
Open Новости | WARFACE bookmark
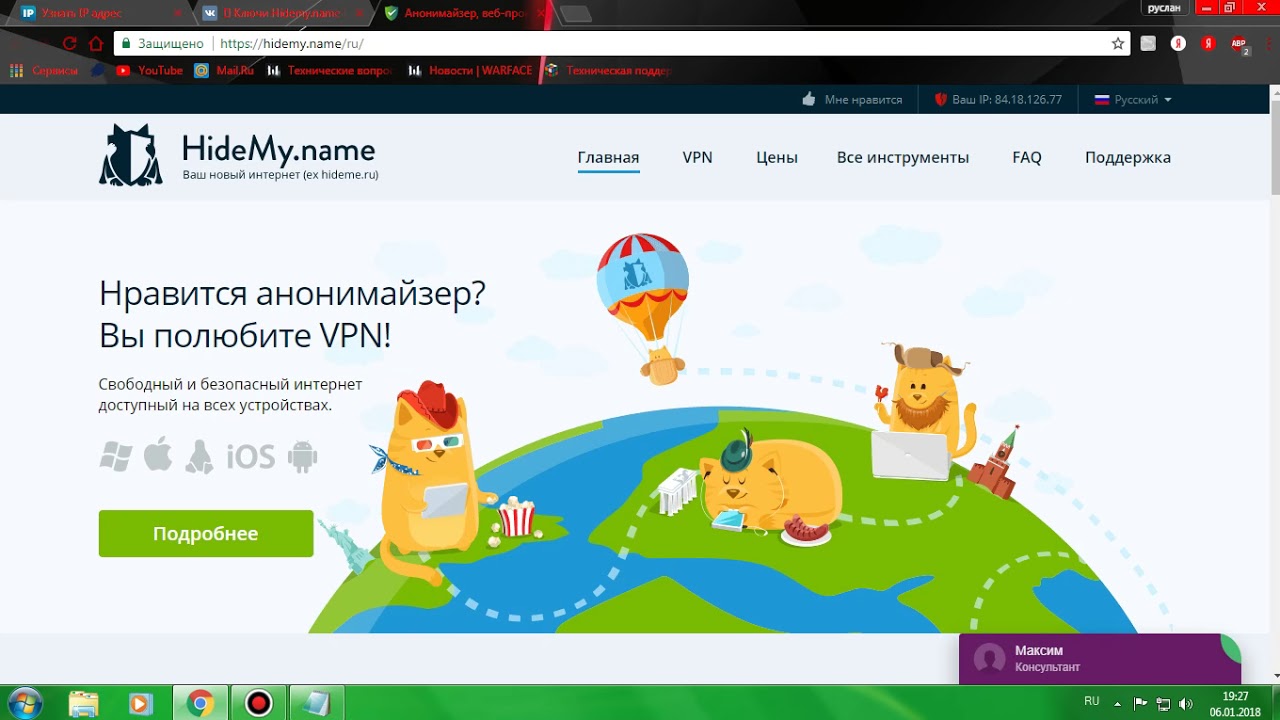(470, 71)
